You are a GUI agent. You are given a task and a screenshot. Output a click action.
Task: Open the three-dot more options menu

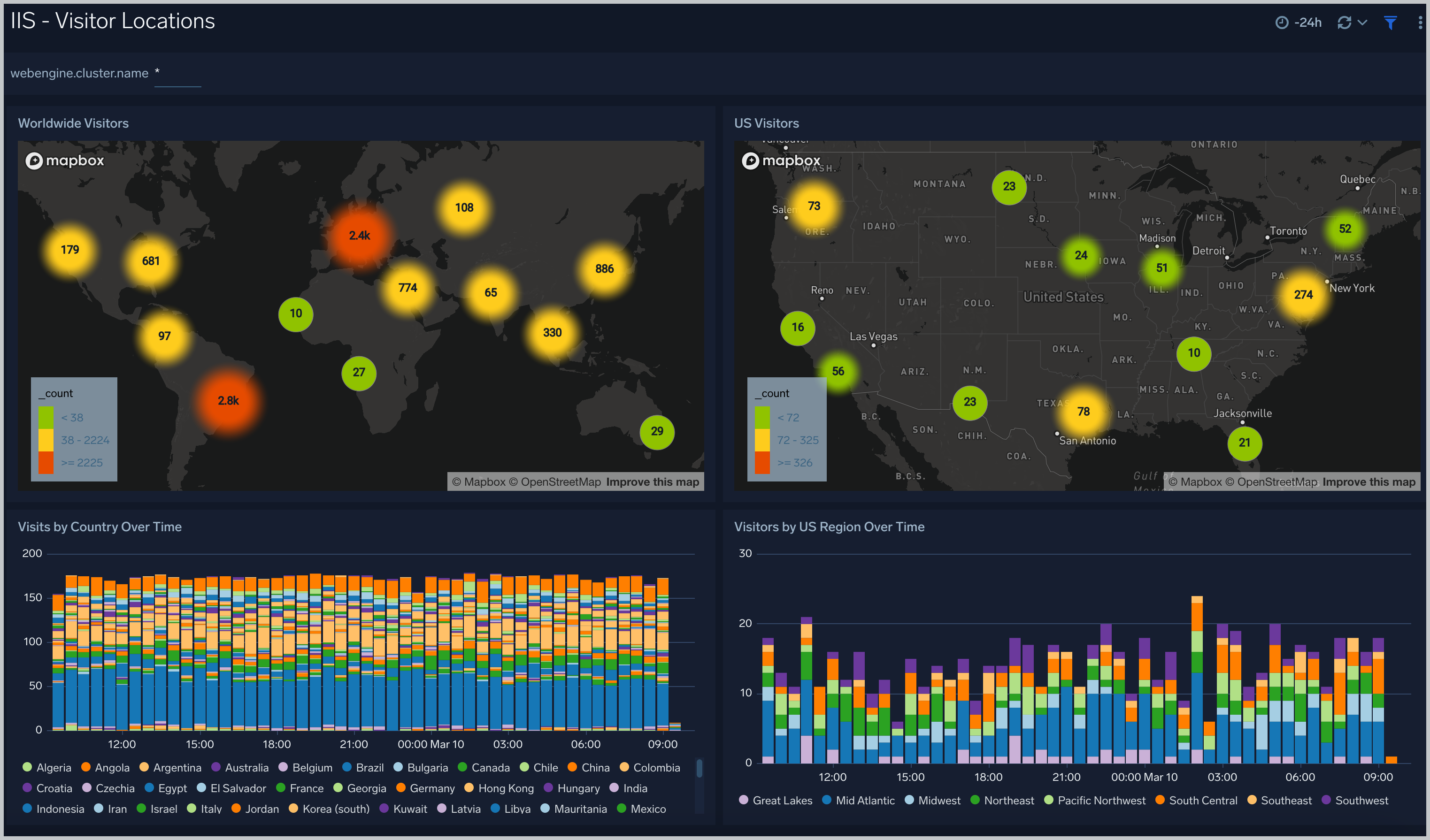tap(1420, 22)
